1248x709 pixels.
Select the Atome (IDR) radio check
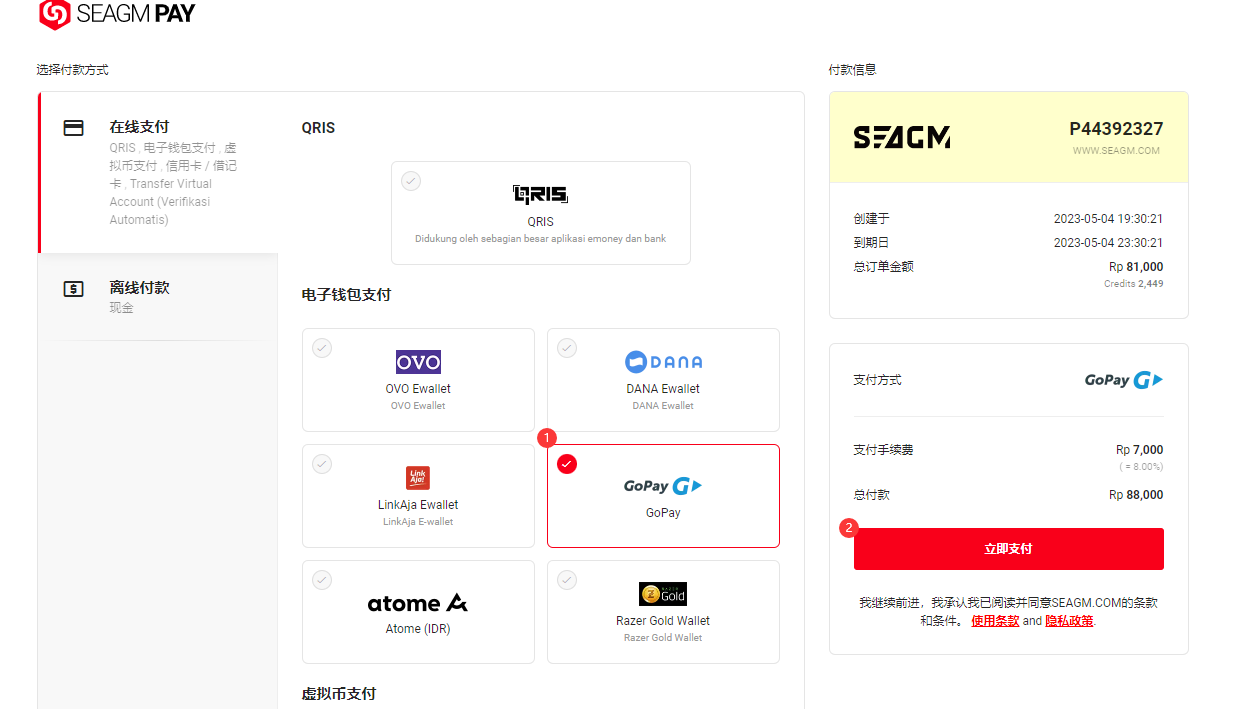(321, 580)
